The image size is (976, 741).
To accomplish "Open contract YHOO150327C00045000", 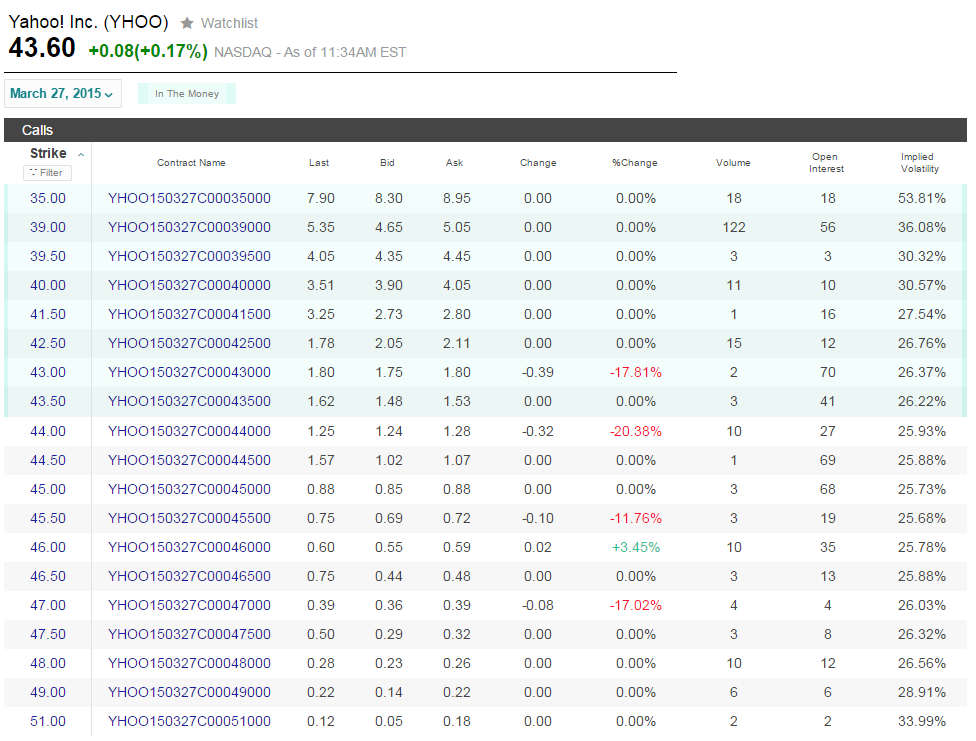I will [x=189, y=489].
